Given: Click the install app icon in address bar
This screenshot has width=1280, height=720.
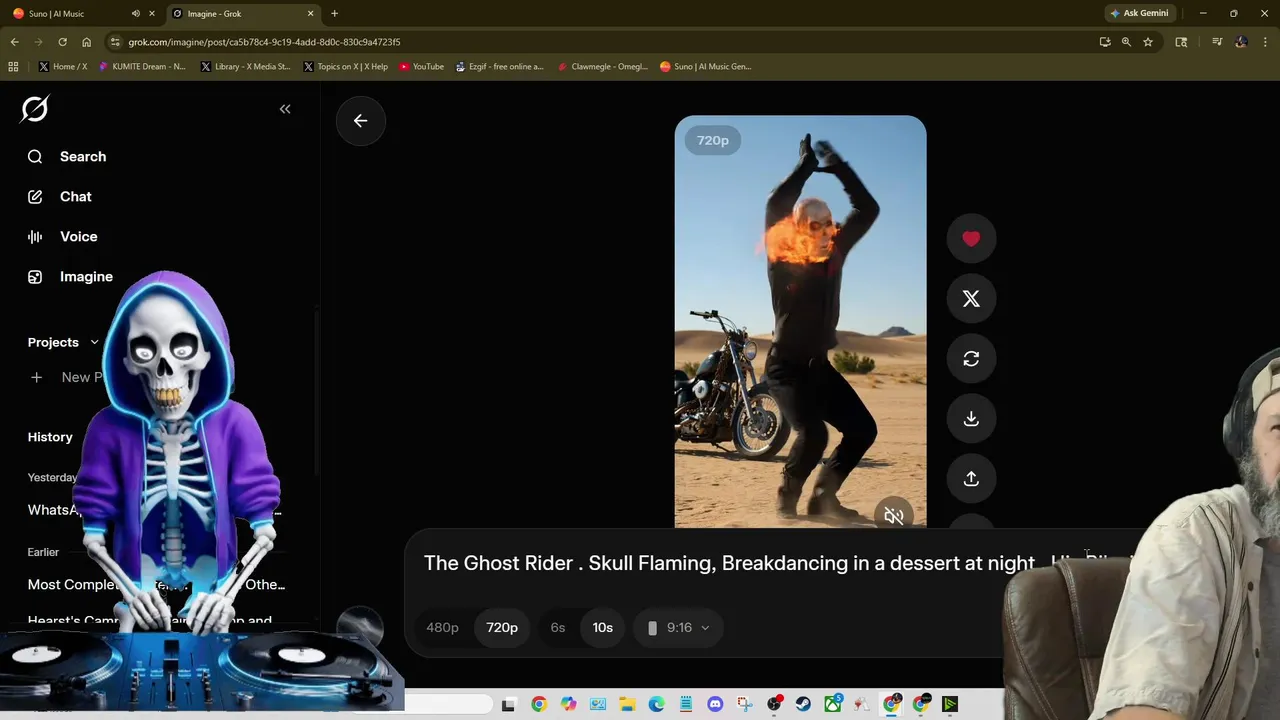Looking at the screenshot, I should 1104,42.
